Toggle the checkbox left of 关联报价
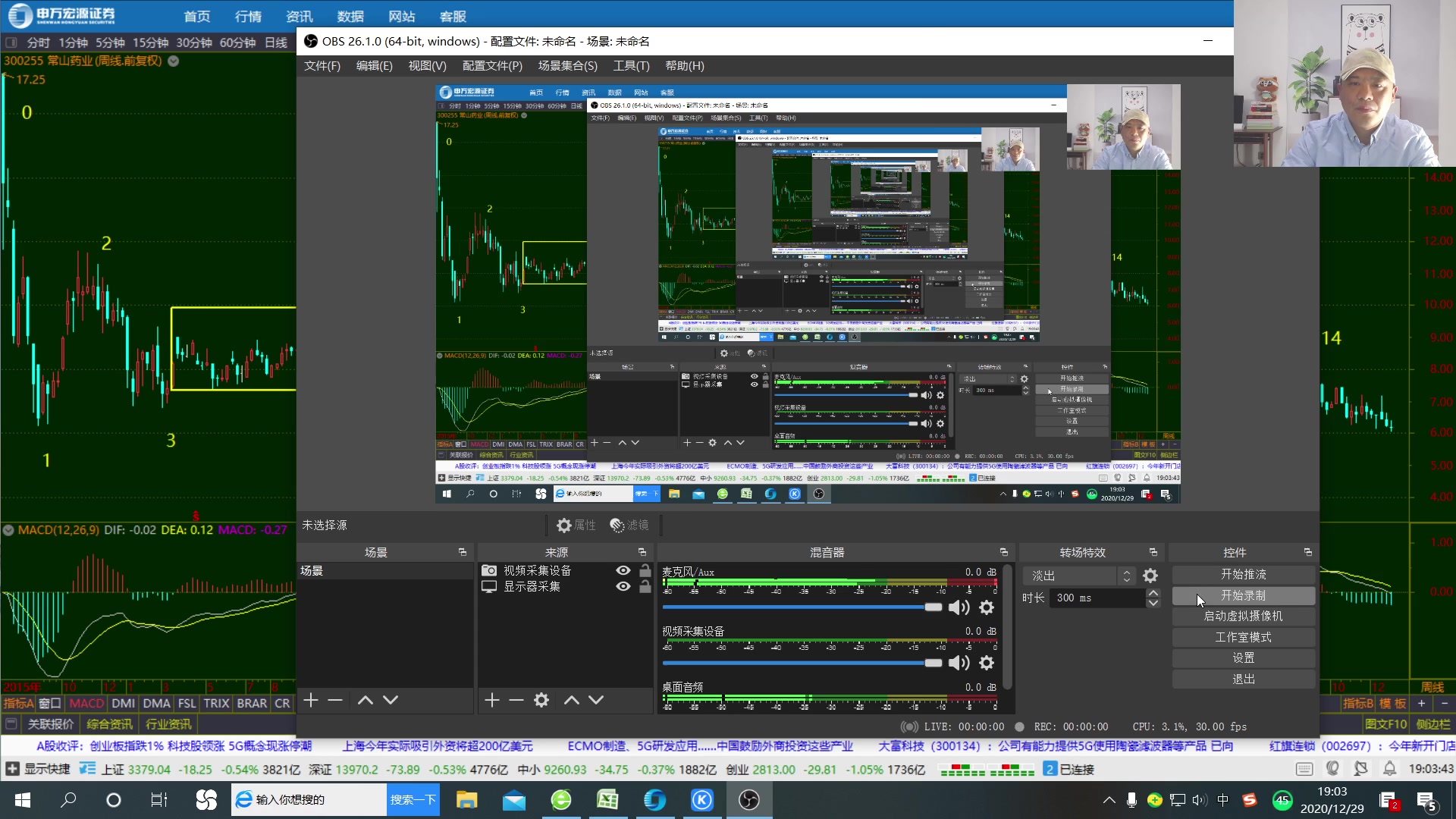The width and height of the screenshot is (1456, 819). click(11, 723)
